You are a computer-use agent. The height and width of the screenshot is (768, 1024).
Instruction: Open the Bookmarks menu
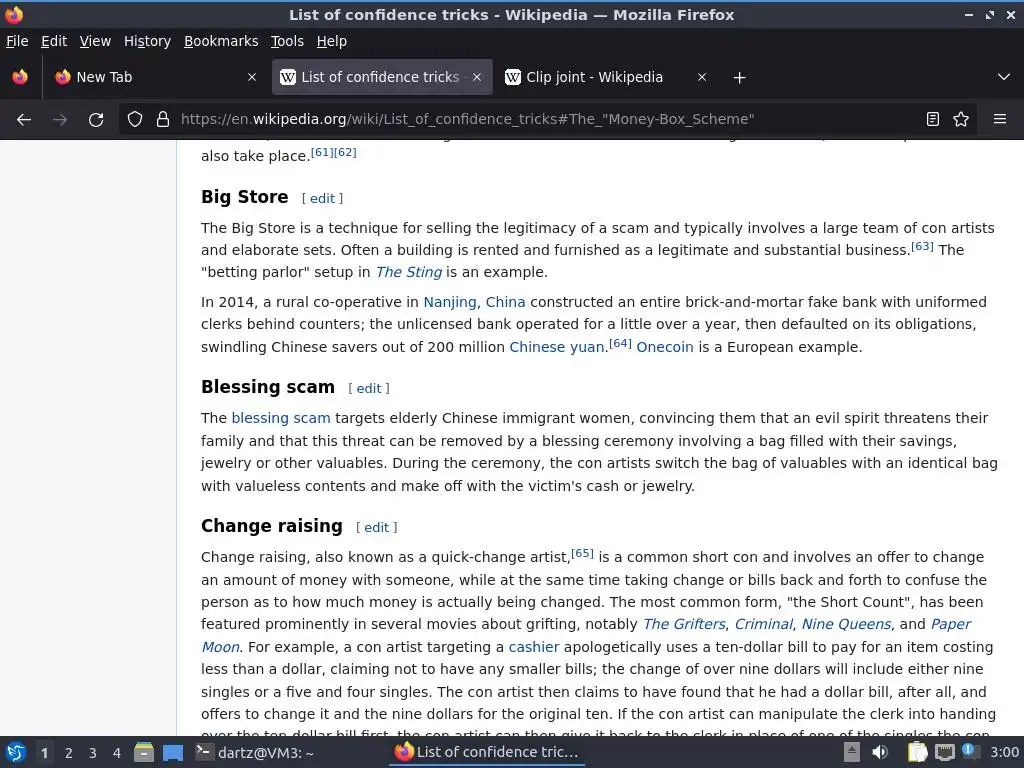(x=221, y=41)
